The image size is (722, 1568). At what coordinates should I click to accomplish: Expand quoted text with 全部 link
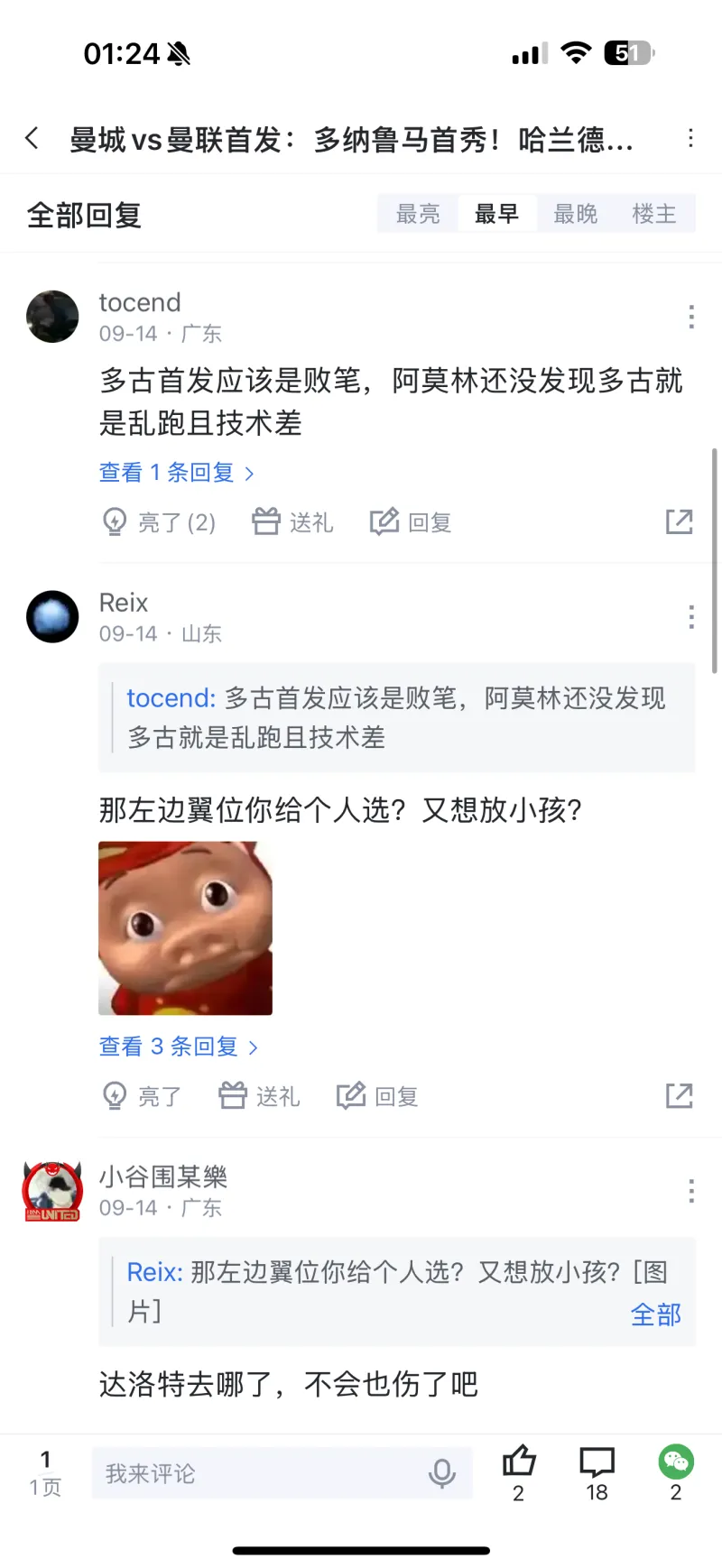coord(656,1314)
